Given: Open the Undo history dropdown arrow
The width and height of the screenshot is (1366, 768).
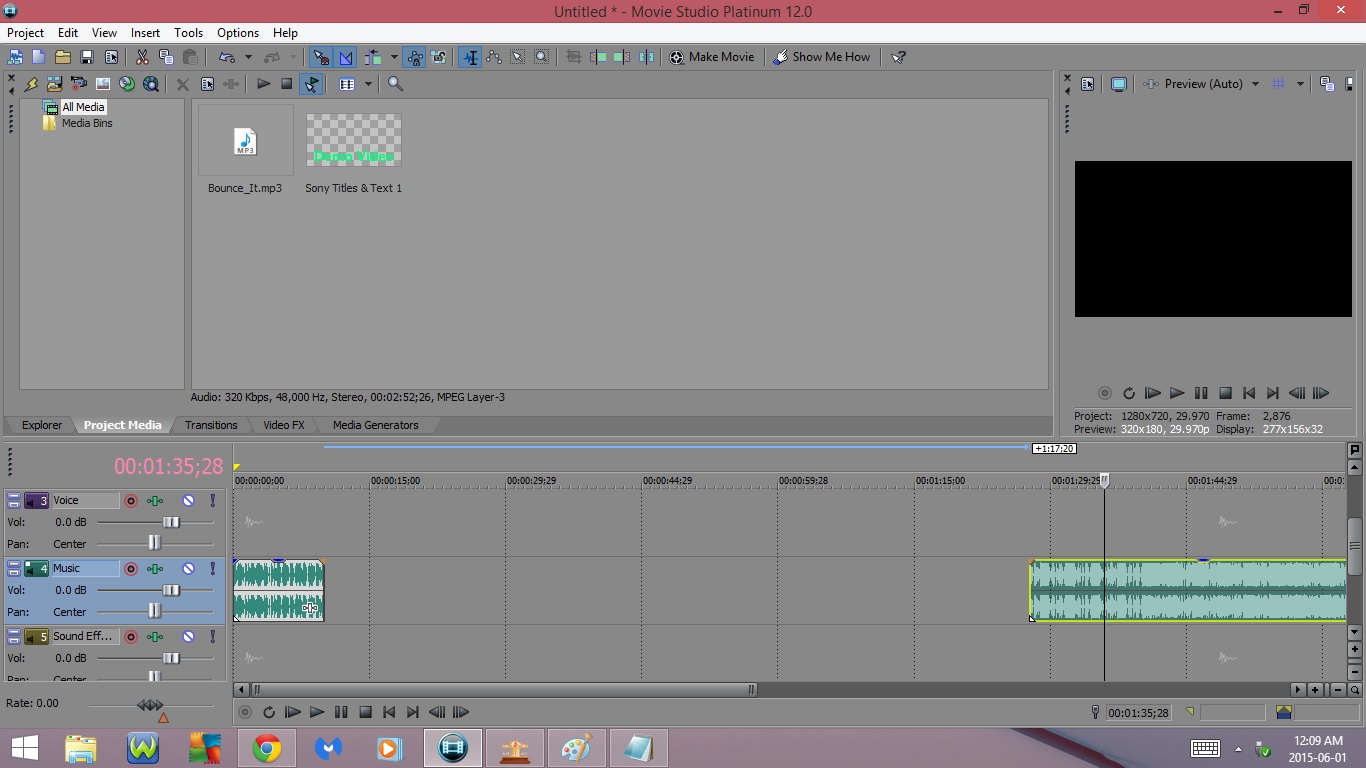Looking at the screenshot, I should coord(248,57).
